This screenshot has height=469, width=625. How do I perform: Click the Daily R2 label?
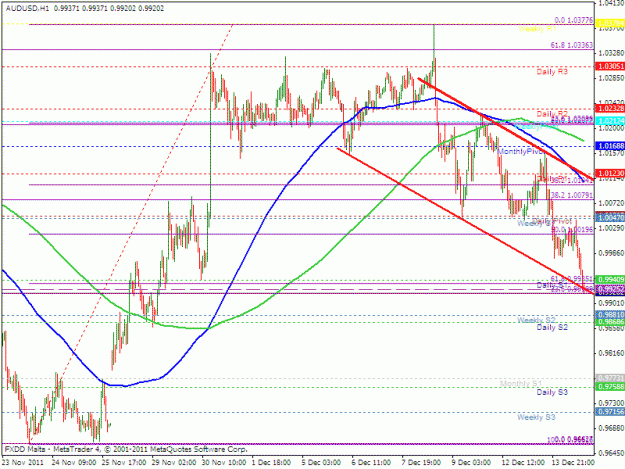(x=552, y=114)
